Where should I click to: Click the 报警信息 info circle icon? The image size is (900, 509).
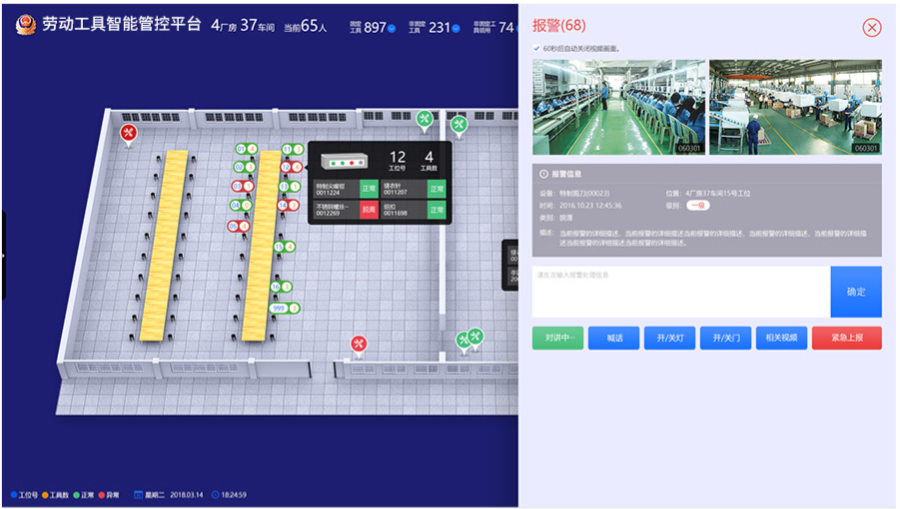click(x=543, y=174)
